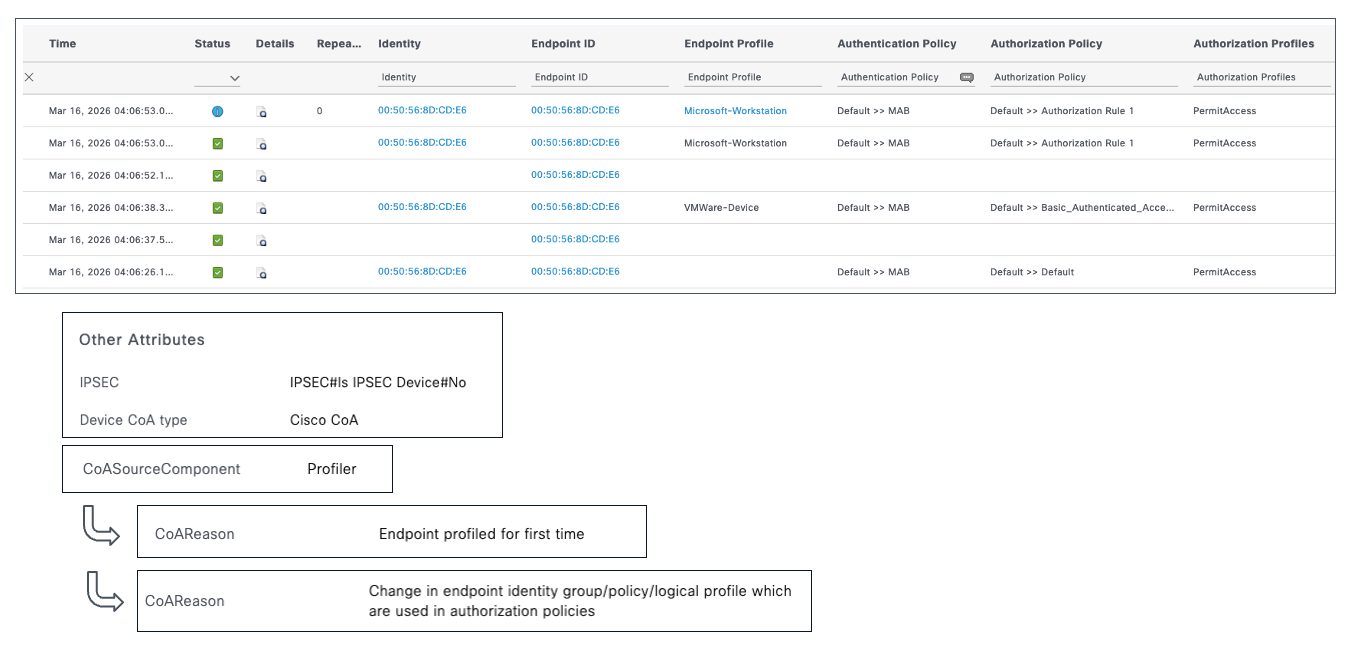Open Endpoint ID link in the 04:06:26.1 row

click(x=575, y=272)
